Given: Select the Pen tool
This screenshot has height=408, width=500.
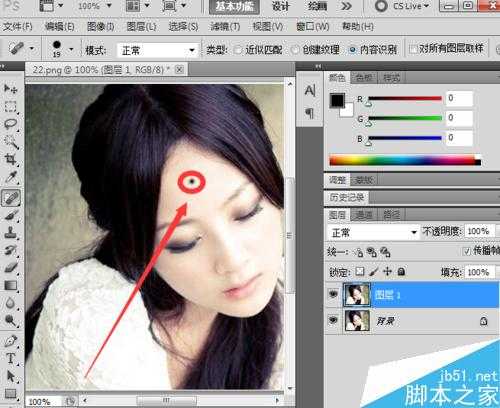Looking at the screenshot, I should 11,341.
